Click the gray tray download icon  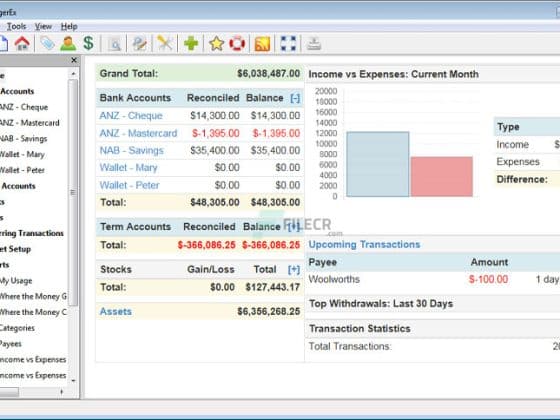[x=314, y=44]
